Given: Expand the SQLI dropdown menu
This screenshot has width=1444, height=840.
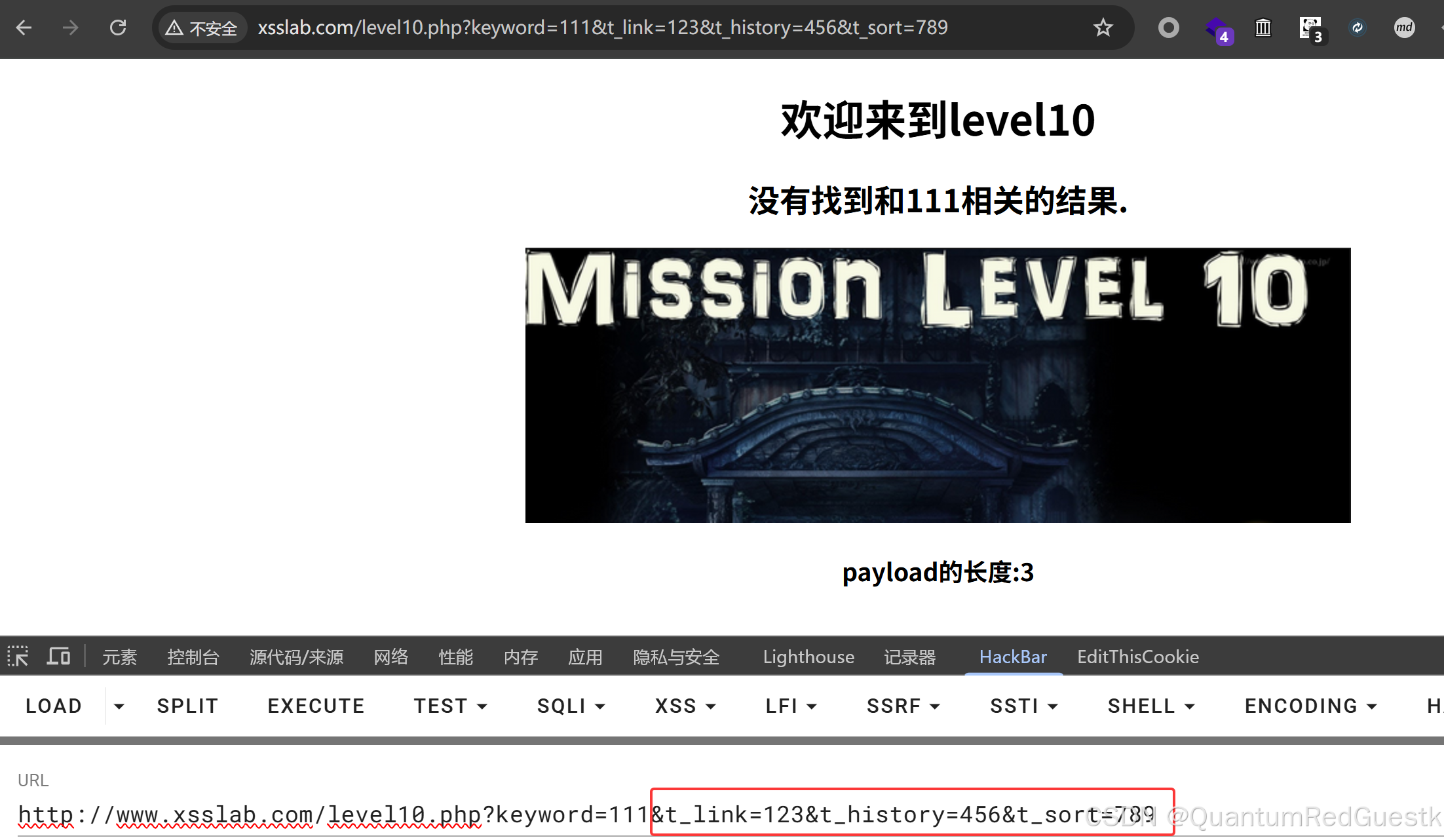Looking at the screenshot, I should (x=571, y=706).
